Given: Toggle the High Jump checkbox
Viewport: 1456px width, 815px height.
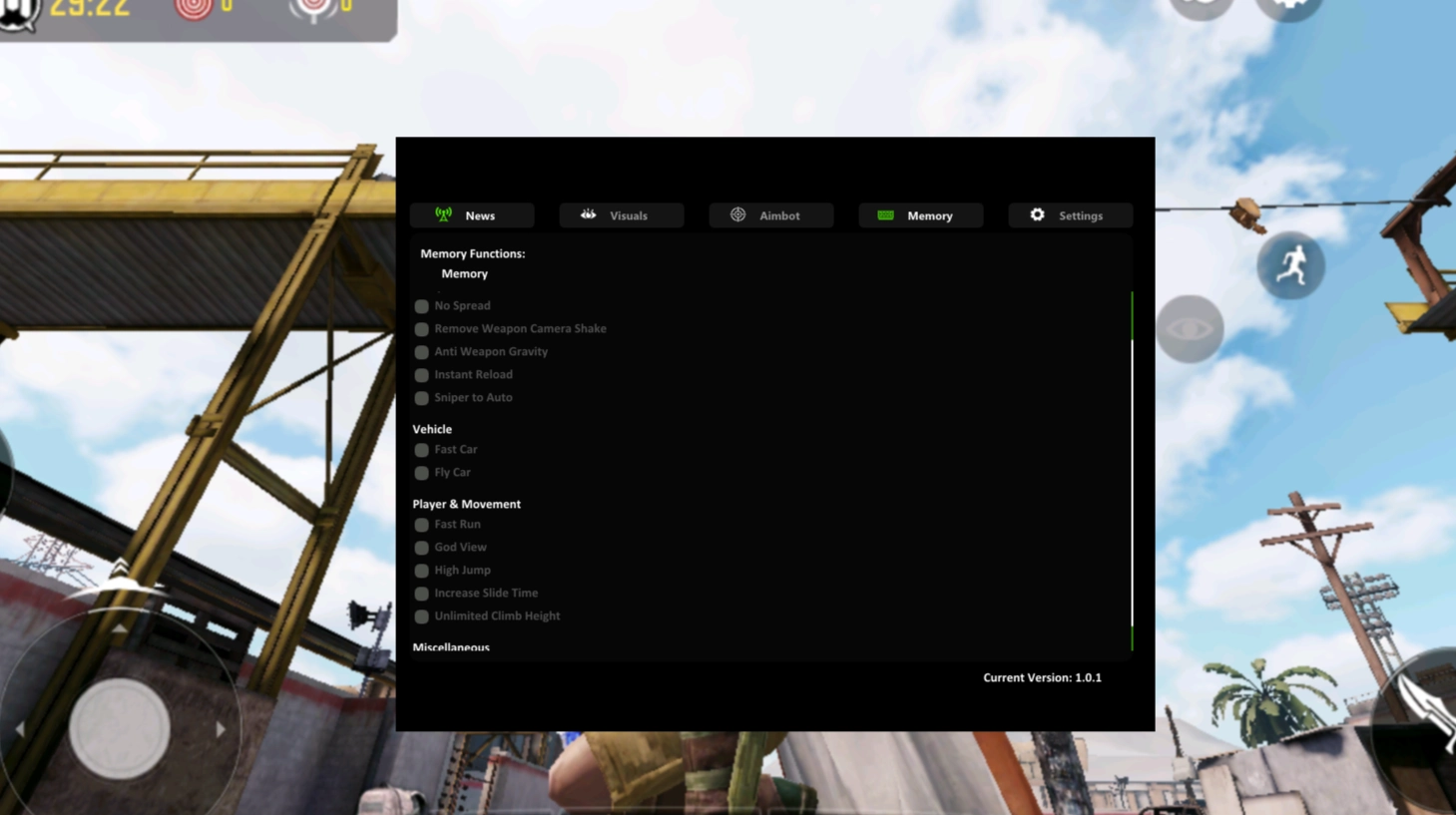Looking at the screenshot, I should point(421,571).
